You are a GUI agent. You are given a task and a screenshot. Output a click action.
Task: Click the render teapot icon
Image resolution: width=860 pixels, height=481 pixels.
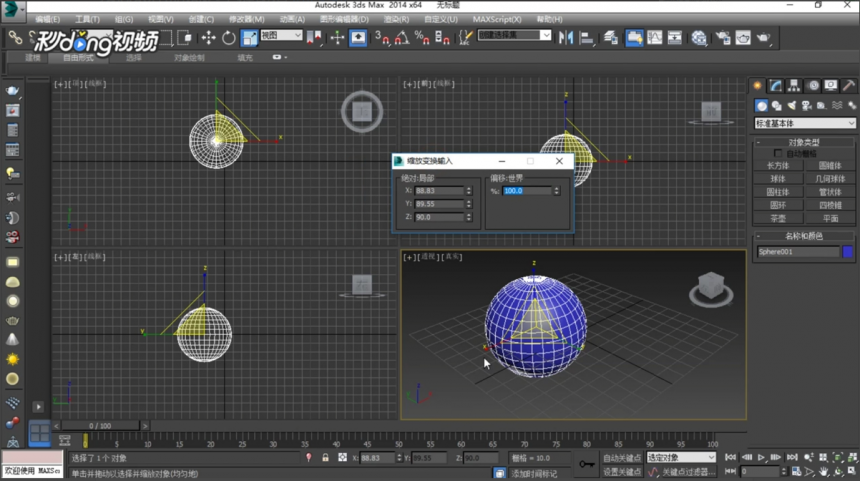[763, 38]
